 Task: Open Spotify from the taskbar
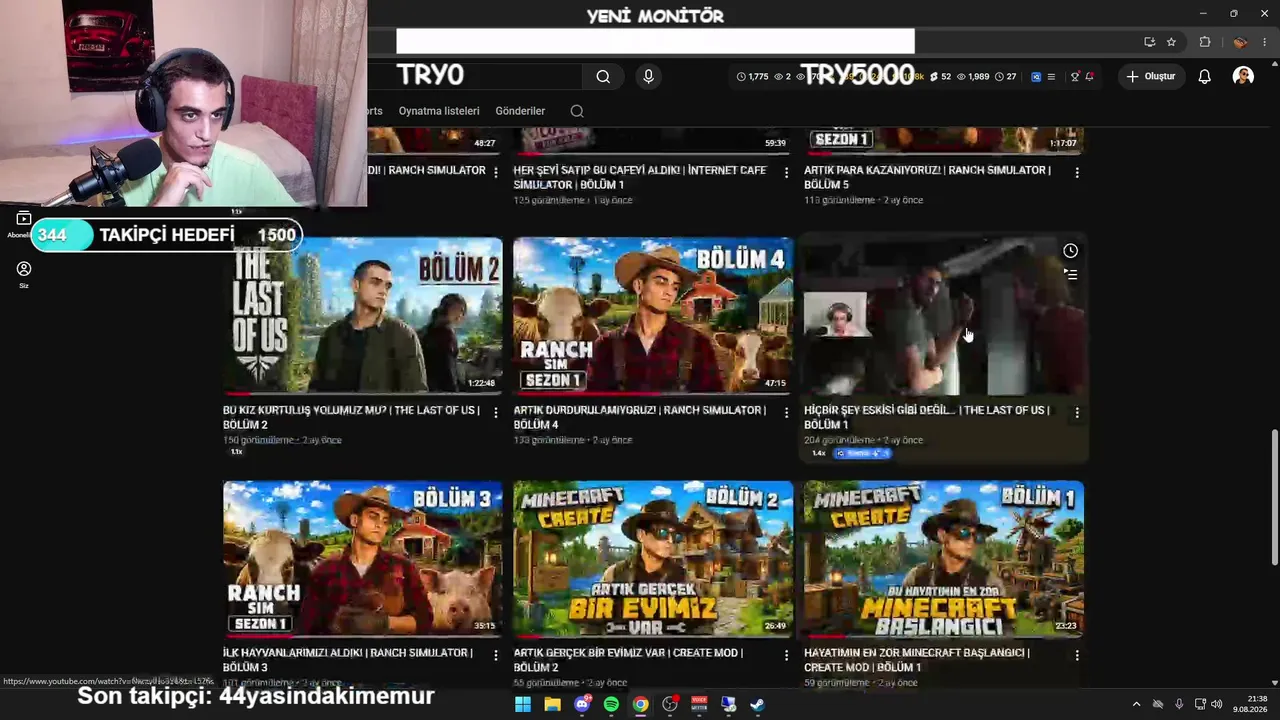(x=611, y=705)
